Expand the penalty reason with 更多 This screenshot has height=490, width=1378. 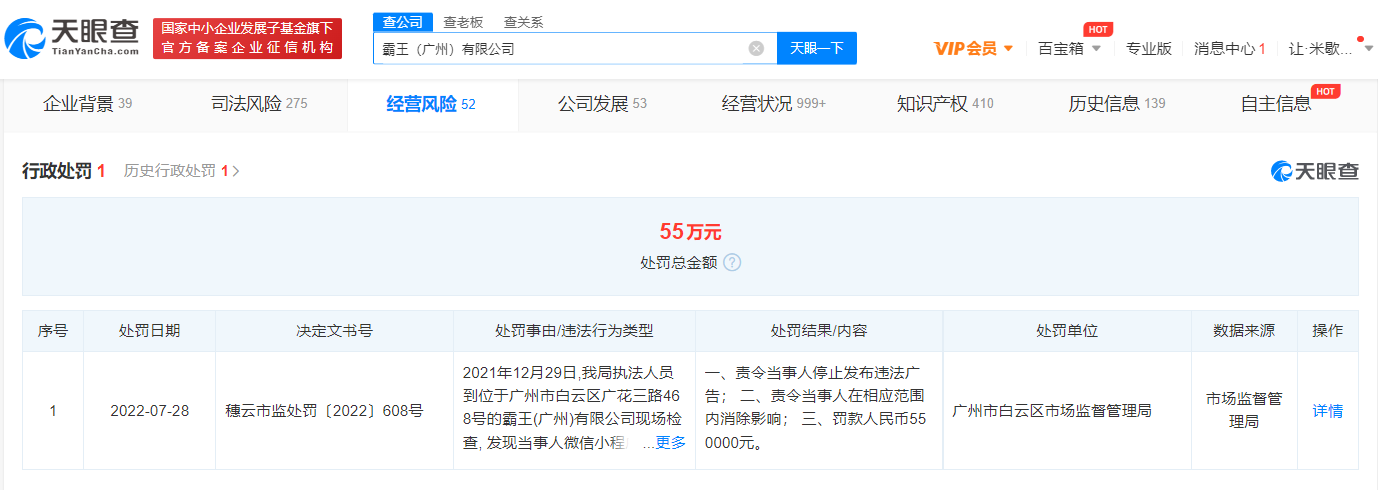pyautogui.click(x=670, y=442)
